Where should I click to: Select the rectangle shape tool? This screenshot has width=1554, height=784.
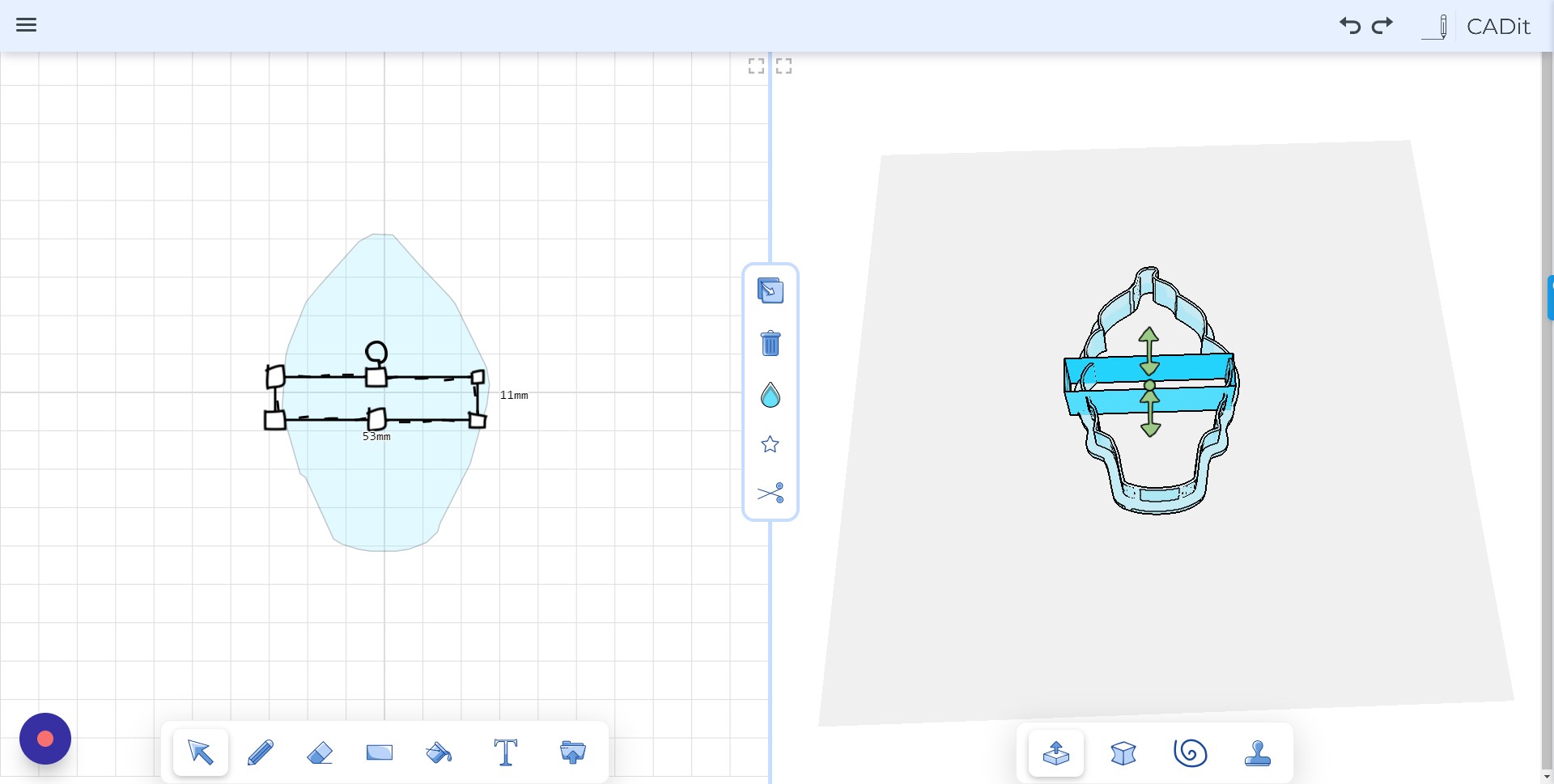379,753
